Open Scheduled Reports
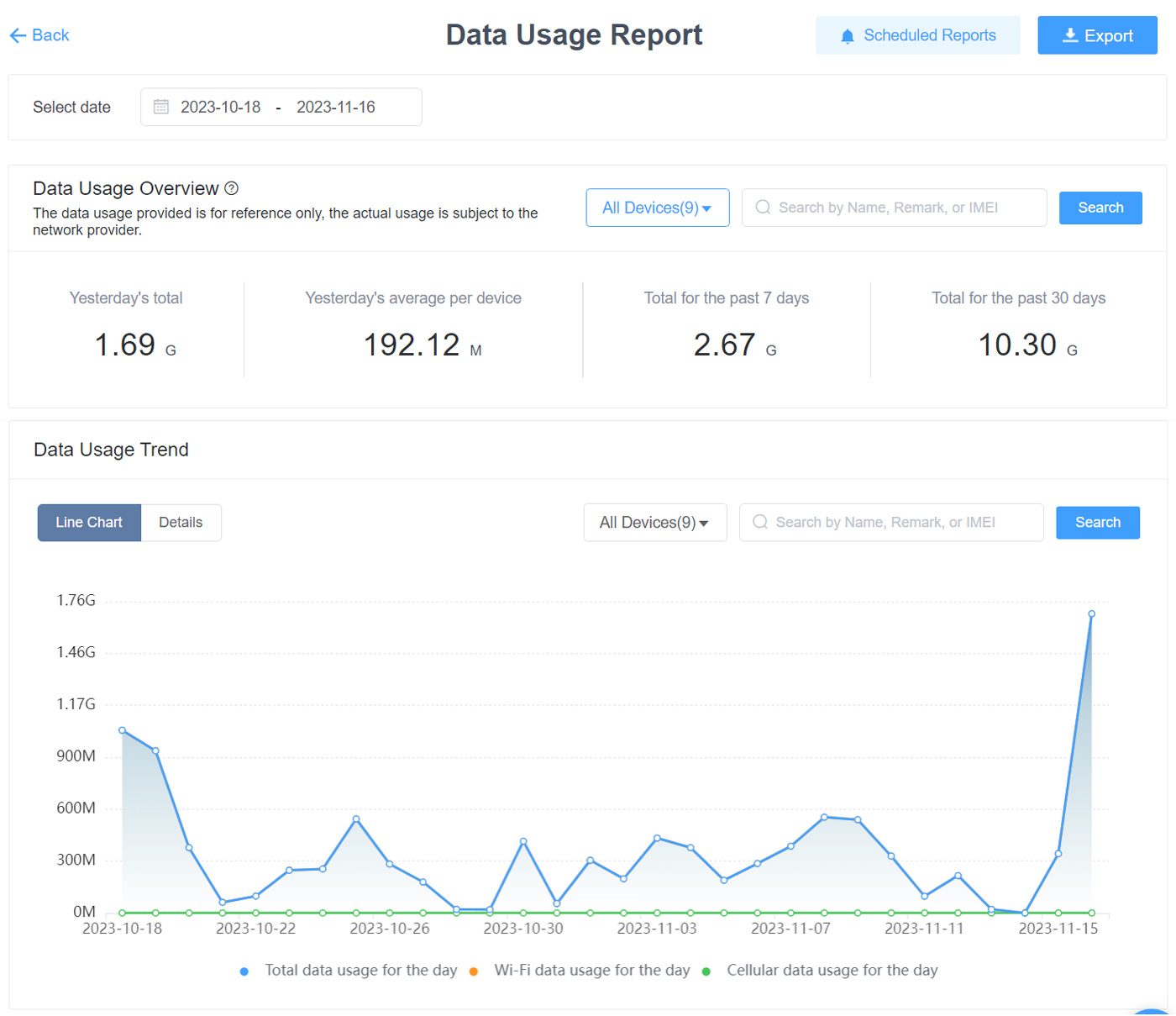 (917, 35)
